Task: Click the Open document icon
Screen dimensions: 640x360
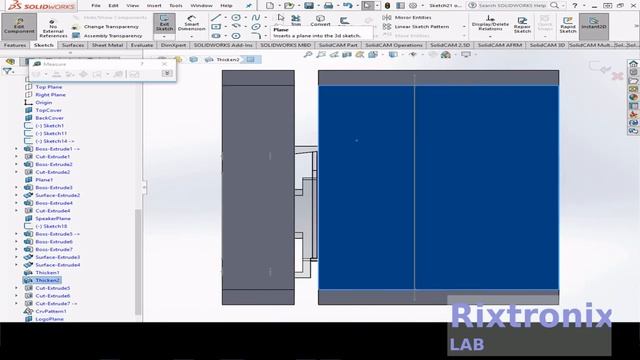Action: click(289, 6)
